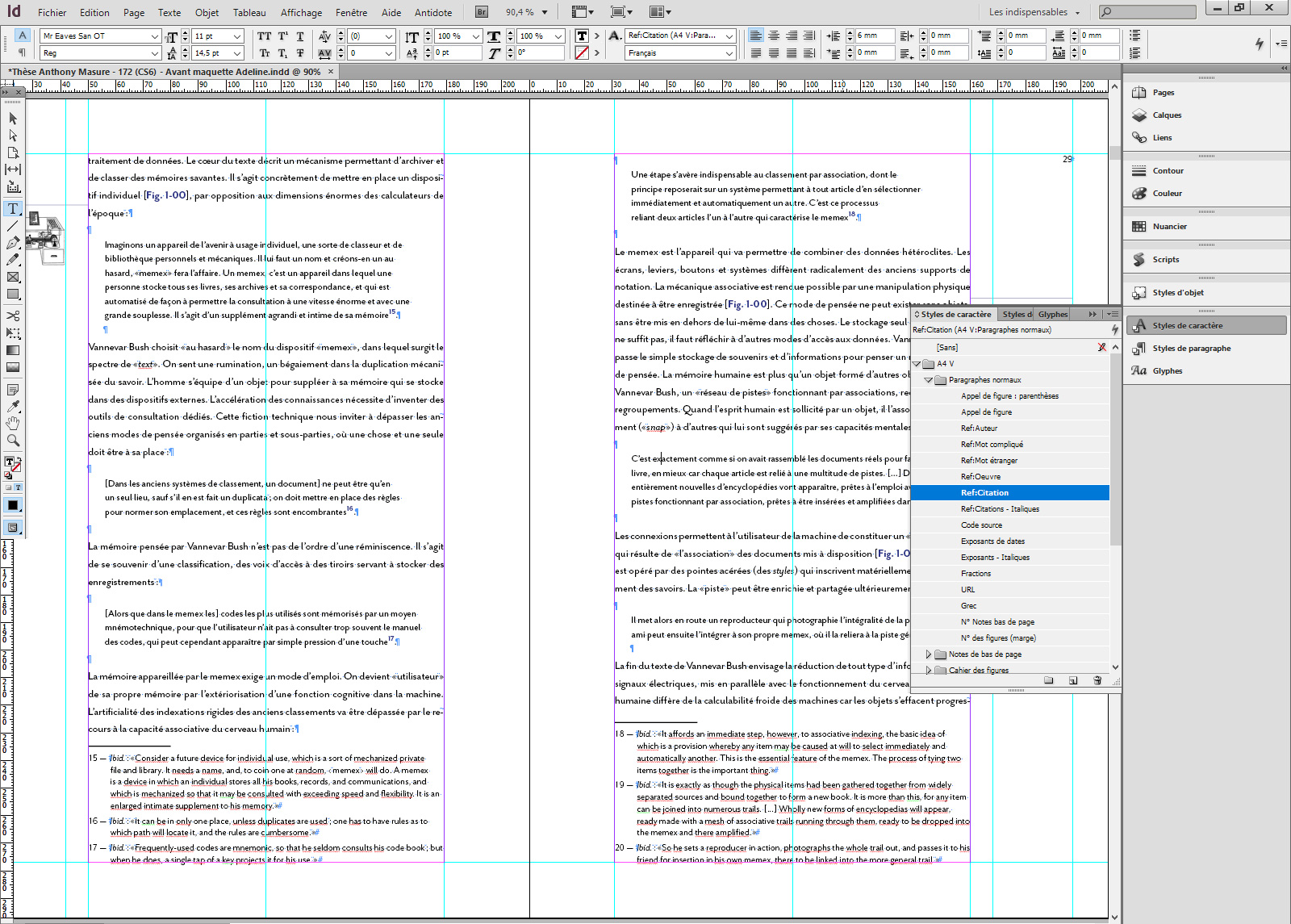Toggle All Caps (TT) formatting

(x=264, y=36)
